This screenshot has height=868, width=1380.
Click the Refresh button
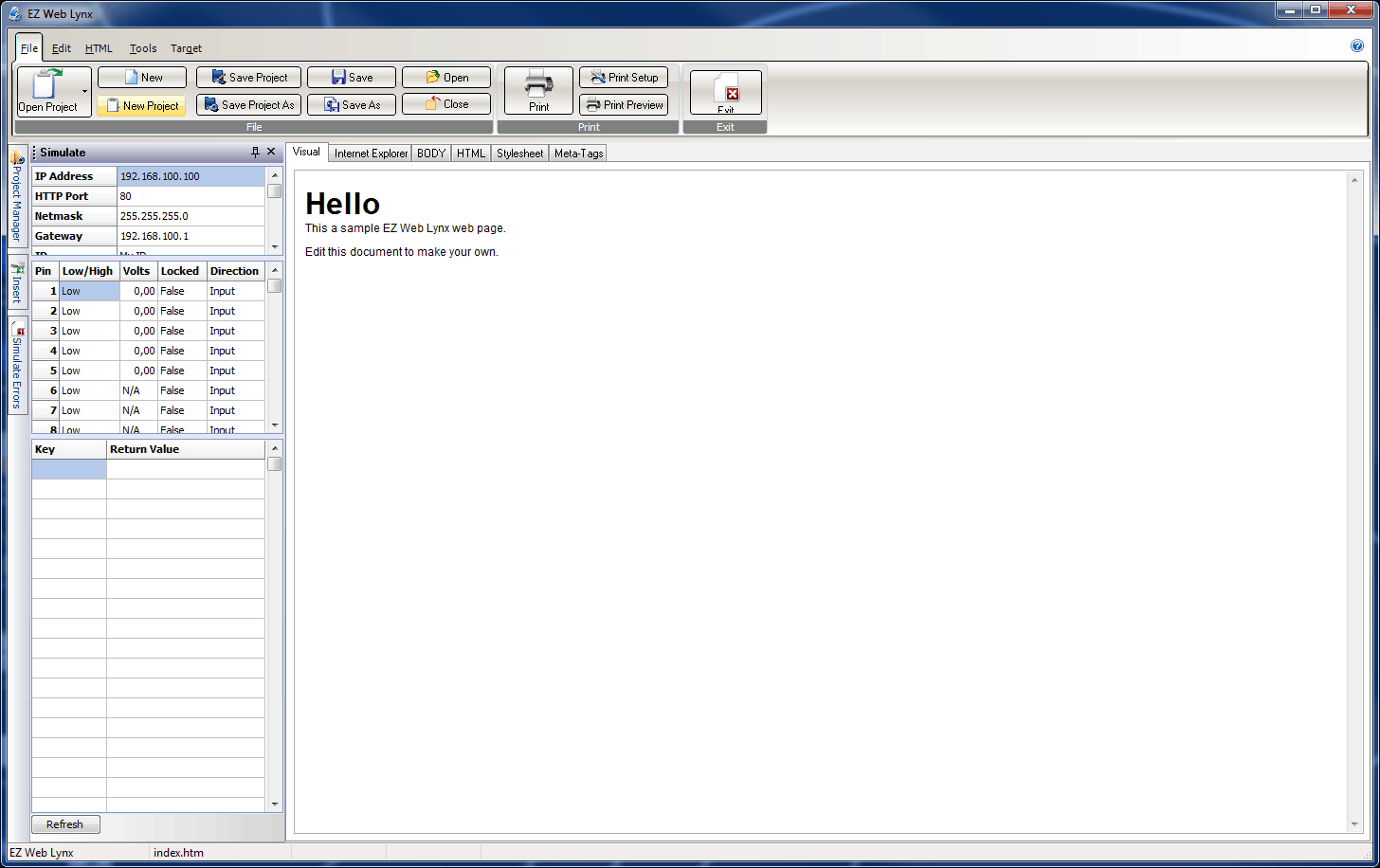coord(65,824)
